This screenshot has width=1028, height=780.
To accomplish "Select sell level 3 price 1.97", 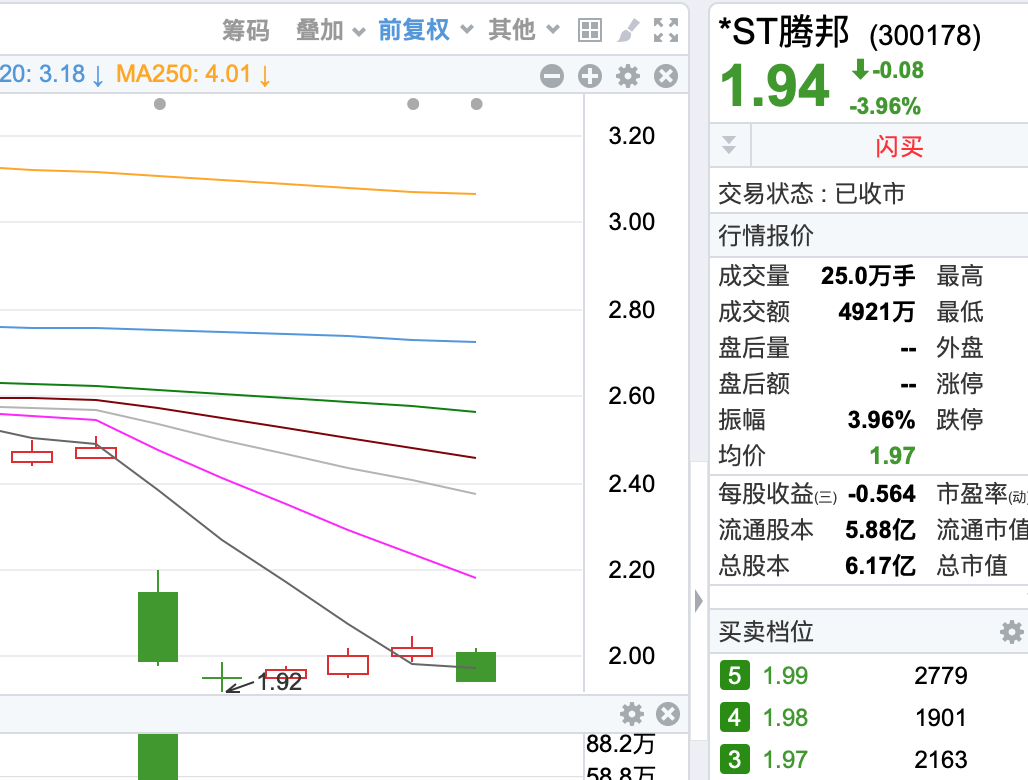I will pos(785,760).
